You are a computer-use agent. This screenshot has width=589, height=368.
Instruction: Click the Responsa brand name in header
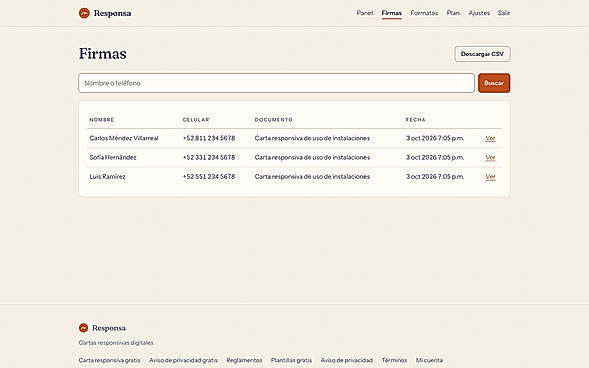[x=112, y=13]
